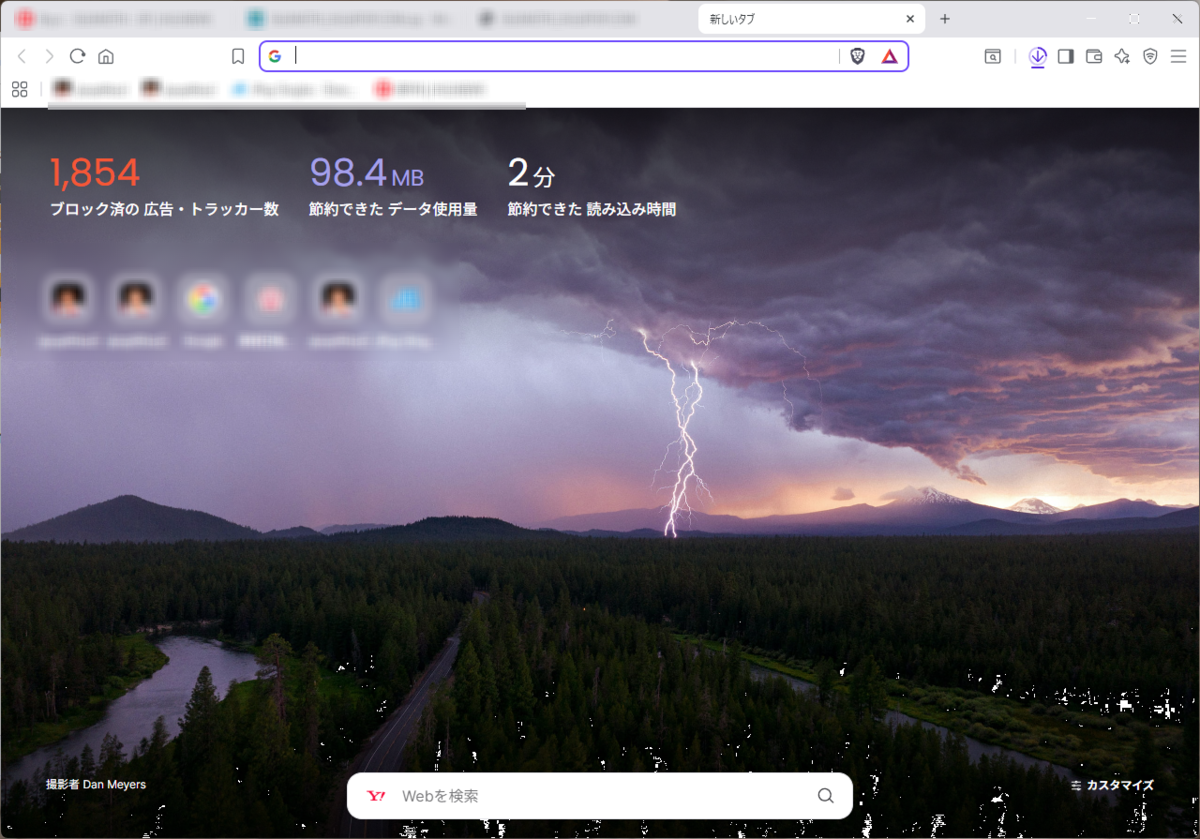The image size is (1200, 839).
Task: Open the photographer Dan Meyers credit link
Action: (x=96, y=785)
